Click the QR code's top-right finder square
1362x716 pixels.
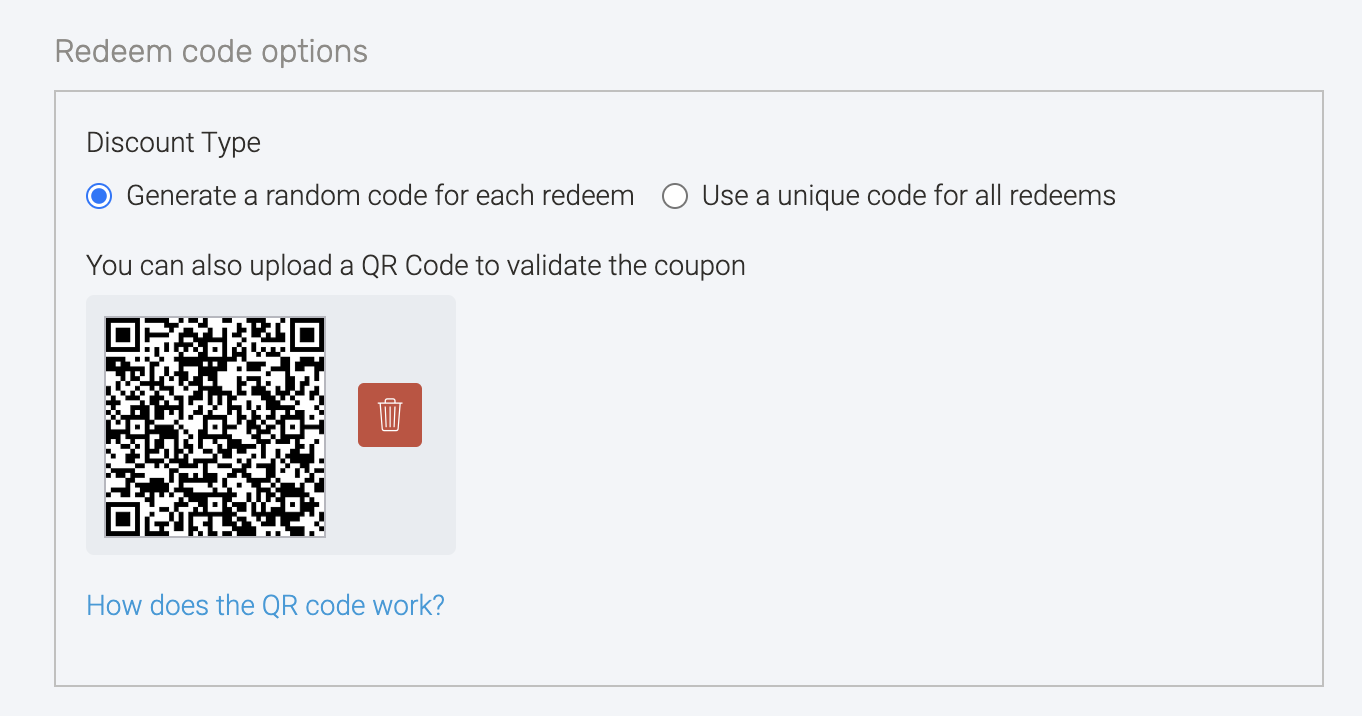click(x=307, y=335)
